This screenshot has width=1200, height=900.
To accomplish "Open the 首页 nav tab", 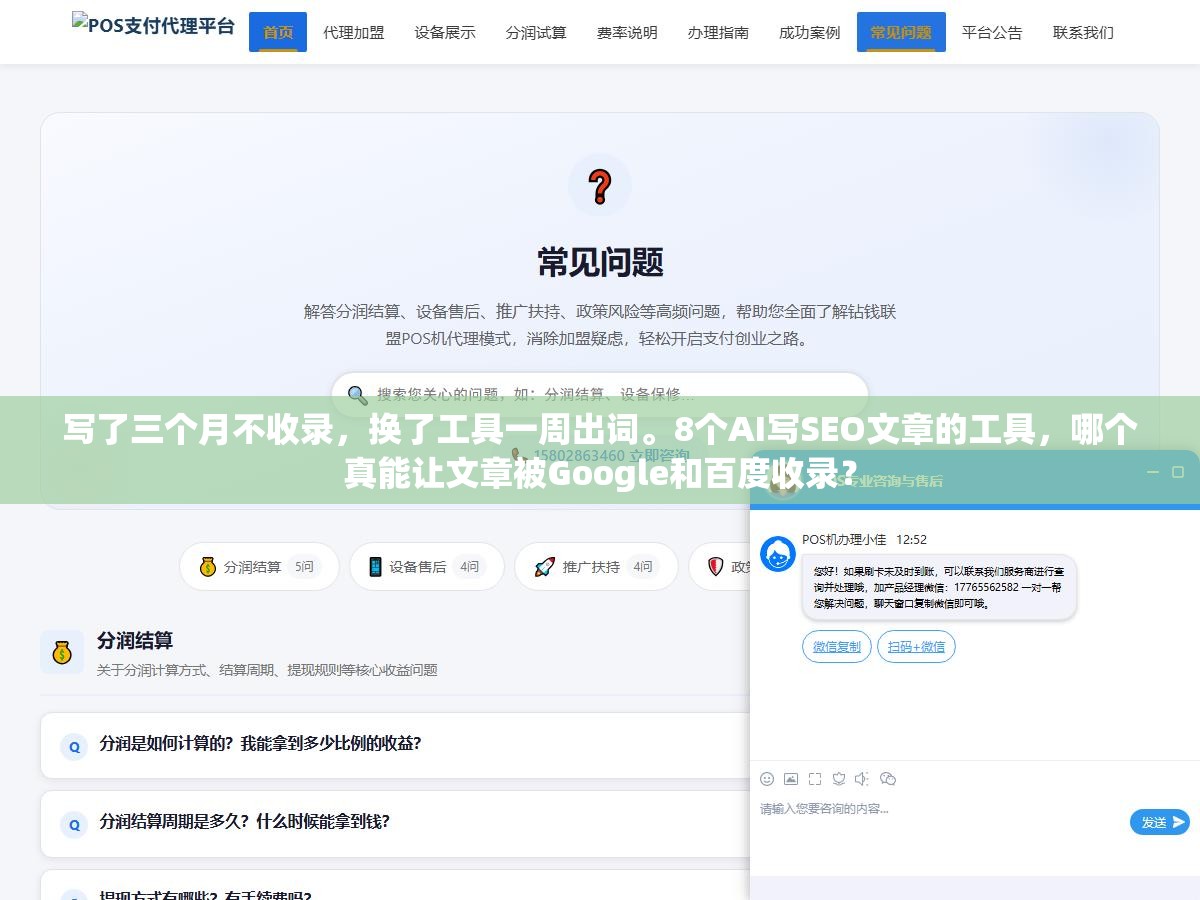I will point(278,32).
